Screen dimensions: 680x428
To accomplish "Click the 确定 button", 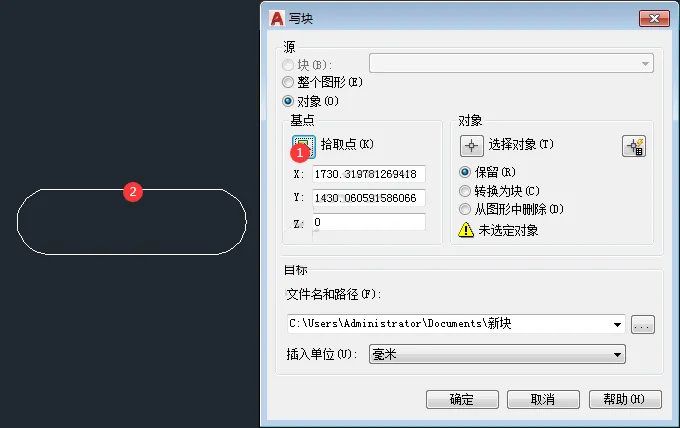I will pyautogui.click(x=462, y=399).
